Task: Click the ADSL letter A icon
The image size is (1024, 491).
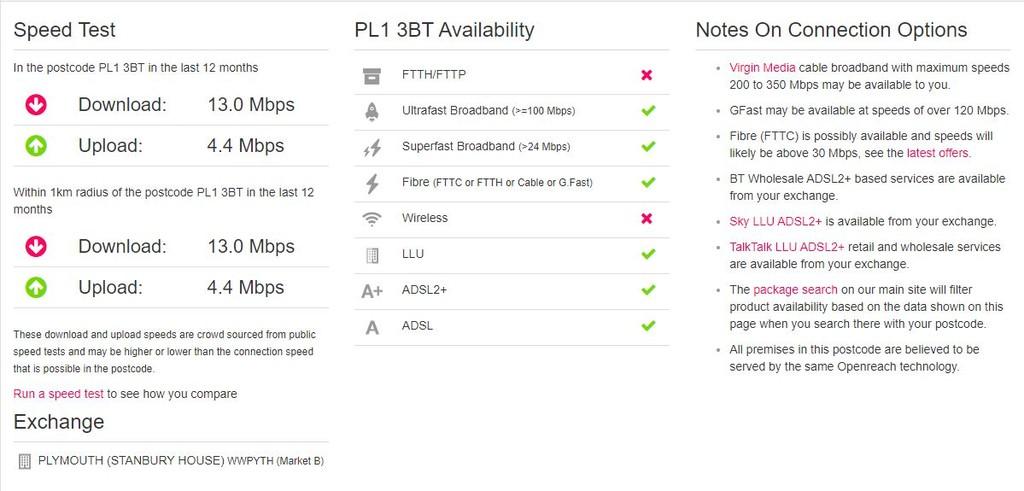Action: tap(372, 327)
